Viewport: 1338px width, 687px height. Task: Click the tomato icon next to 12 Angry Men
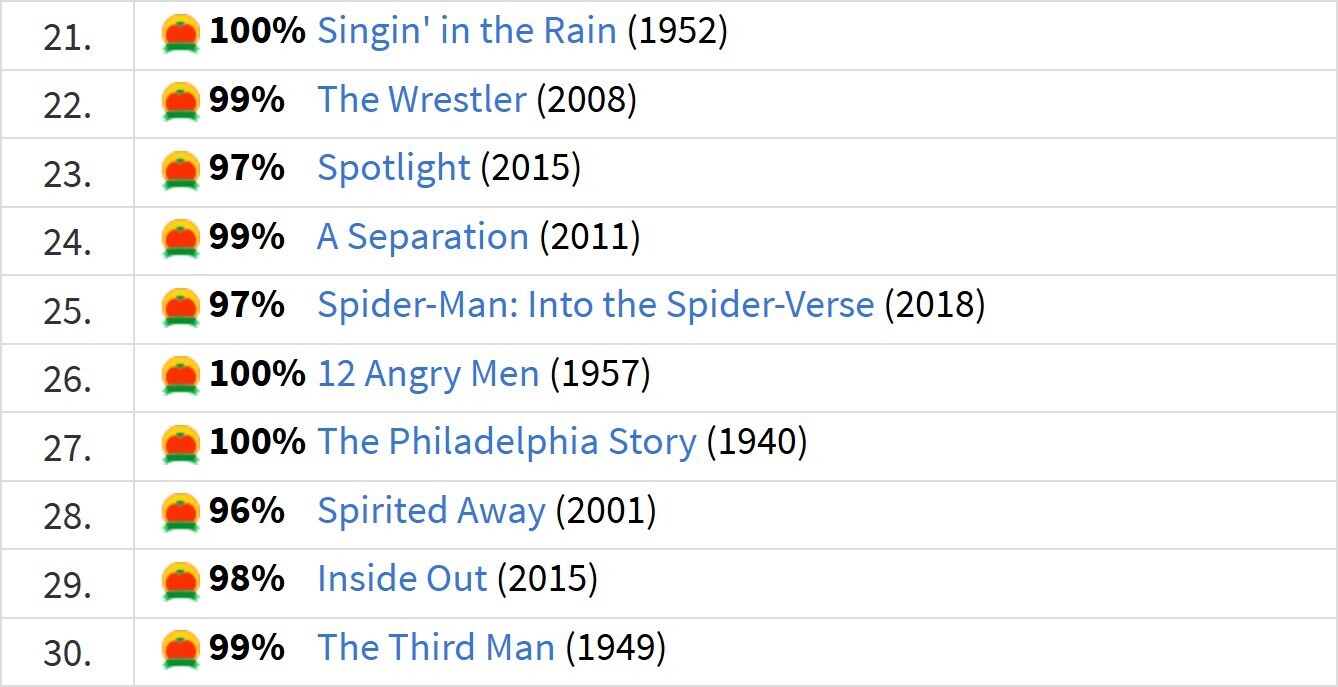181,377
